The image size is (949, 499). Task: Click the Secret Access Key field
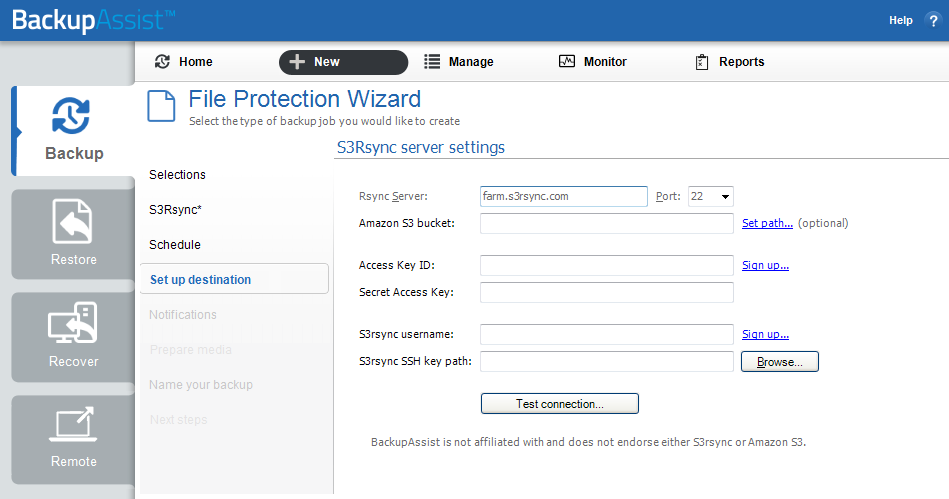(606, 292)
